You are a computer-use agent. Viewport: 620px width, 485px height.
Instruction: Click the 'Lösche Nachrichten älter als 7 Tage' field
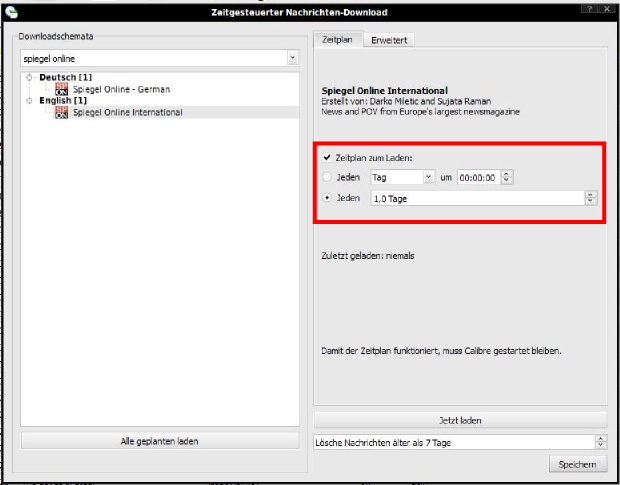454,443
